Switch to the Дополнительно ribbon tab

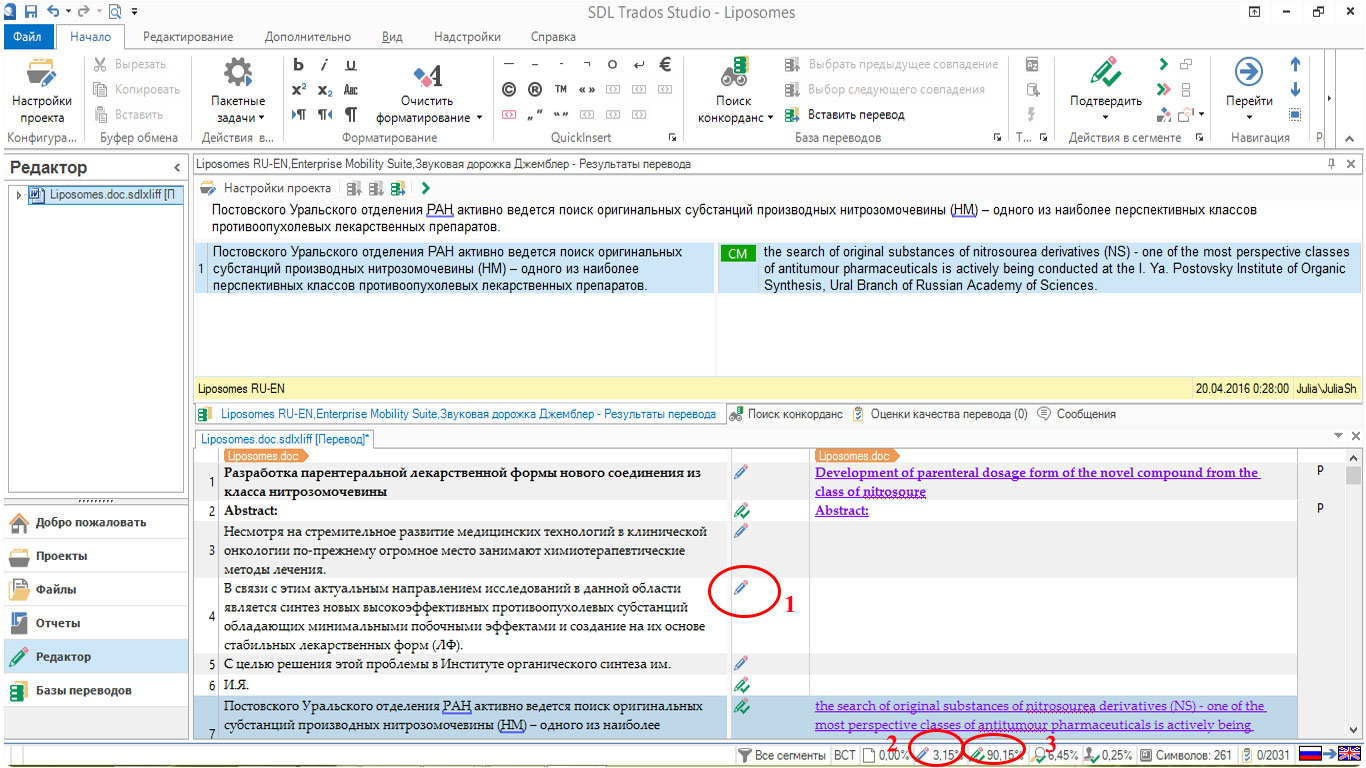coord(307,37)
